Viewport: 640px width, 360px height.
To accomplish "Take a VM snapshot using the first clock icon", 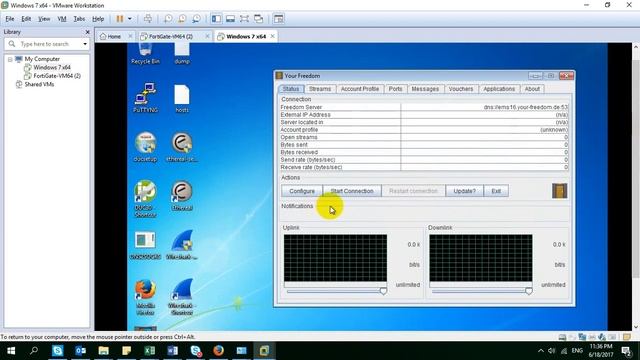I will [168, 19].
